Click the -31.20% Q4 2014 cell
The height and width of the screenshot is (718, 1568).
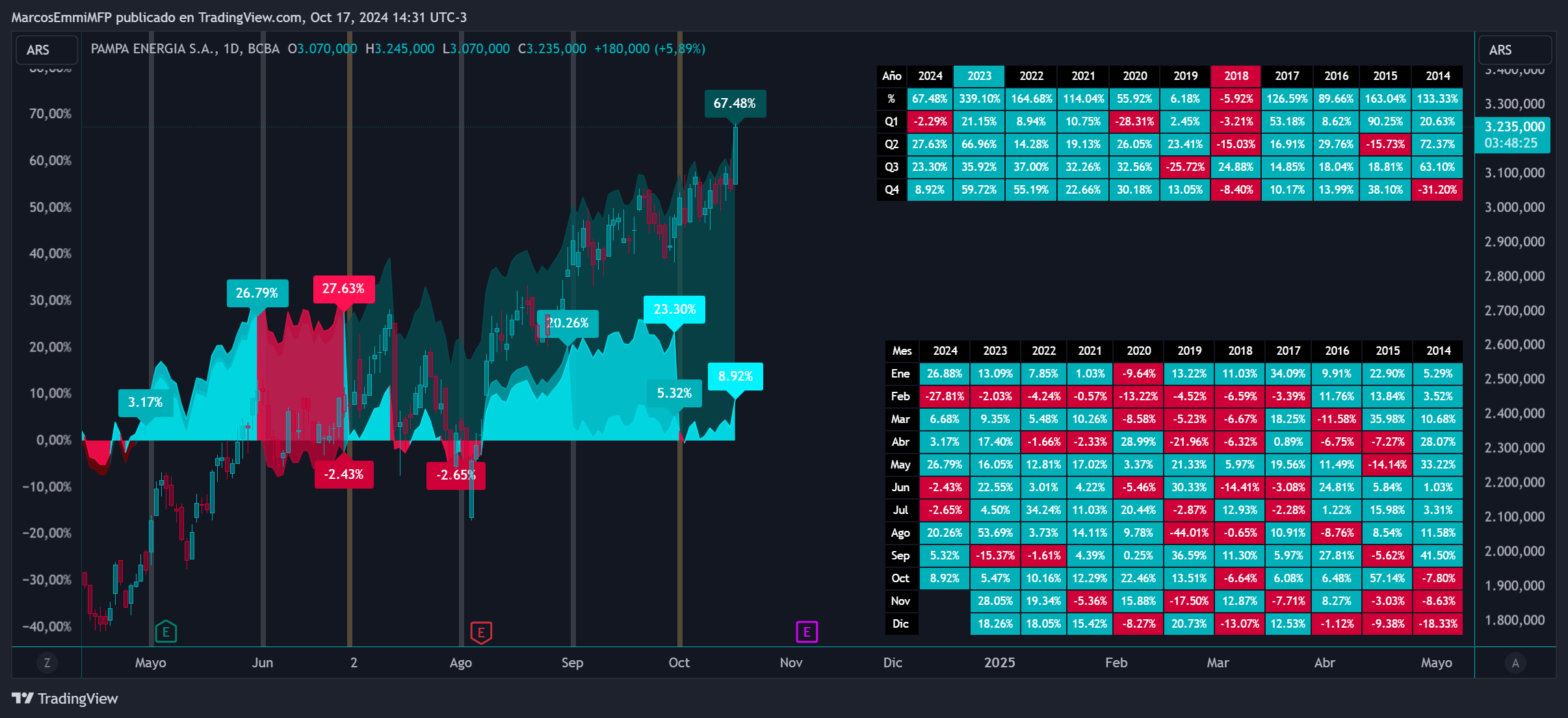tap(1437, 190)
